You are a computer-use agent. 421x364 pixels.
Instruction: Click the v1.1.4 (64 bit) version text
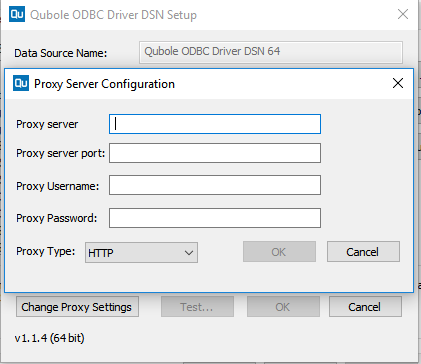(49, 338)
